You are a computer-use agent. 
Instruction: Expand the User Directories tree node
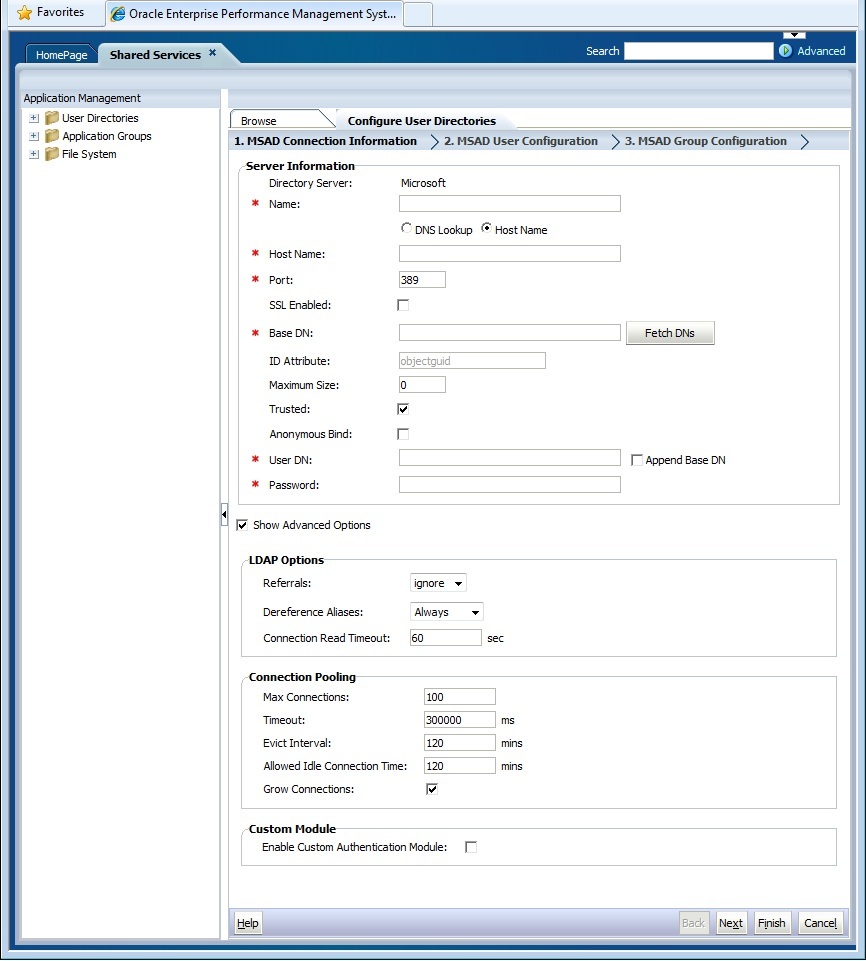coord(34,118)
